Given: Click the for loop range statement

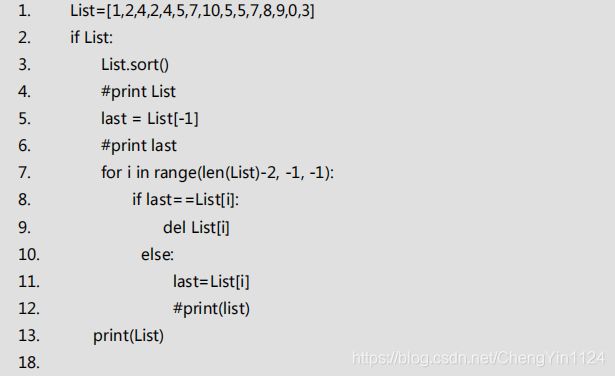Looking at the screenshot, I should pos(218,173).
